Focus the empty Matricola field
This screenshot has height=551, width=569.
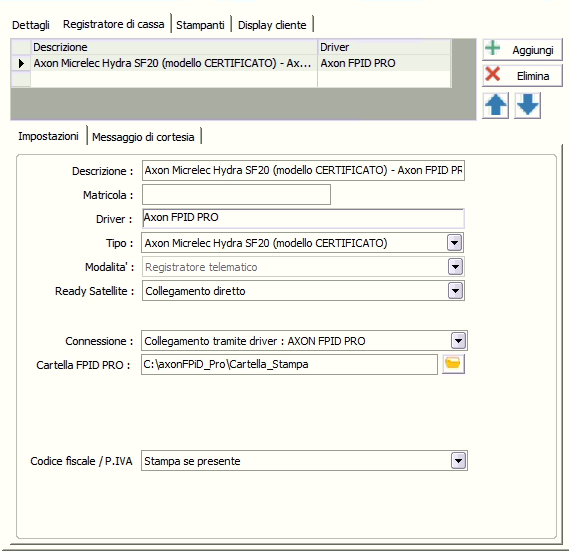tap(236, 195)
